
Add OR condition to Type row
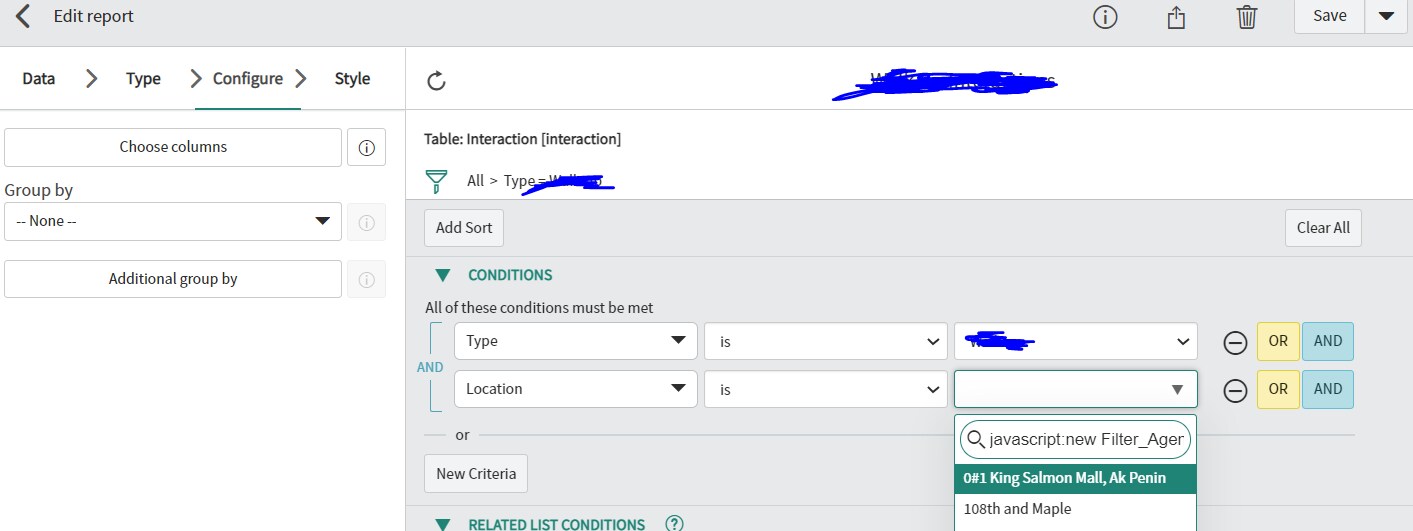1278,341
